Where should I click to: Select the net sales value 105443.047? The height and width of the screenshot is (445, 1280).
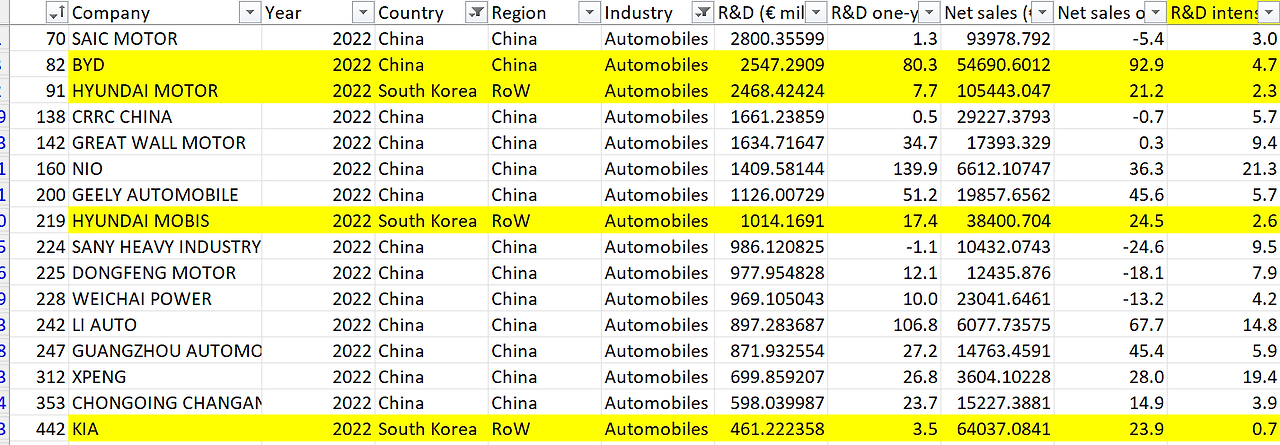(x=998, y=91)
